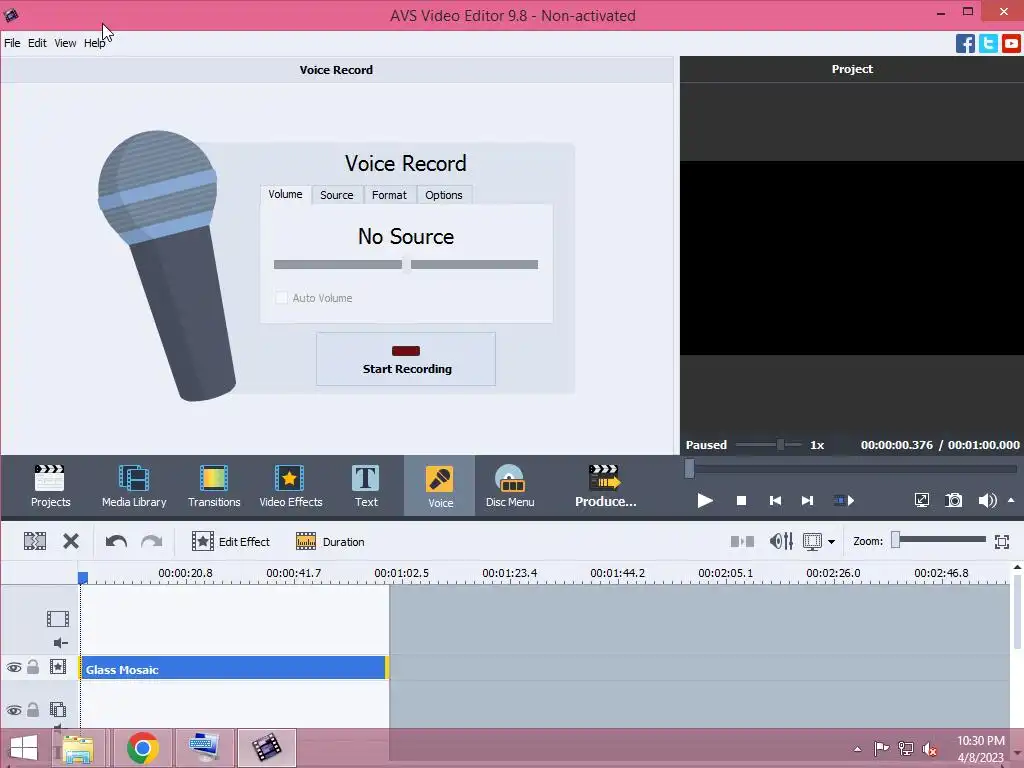Image resolution: width=1024 pixels, height=768 pixels.
Task: Lock the overlay track
Action: (x=33, y=709)
